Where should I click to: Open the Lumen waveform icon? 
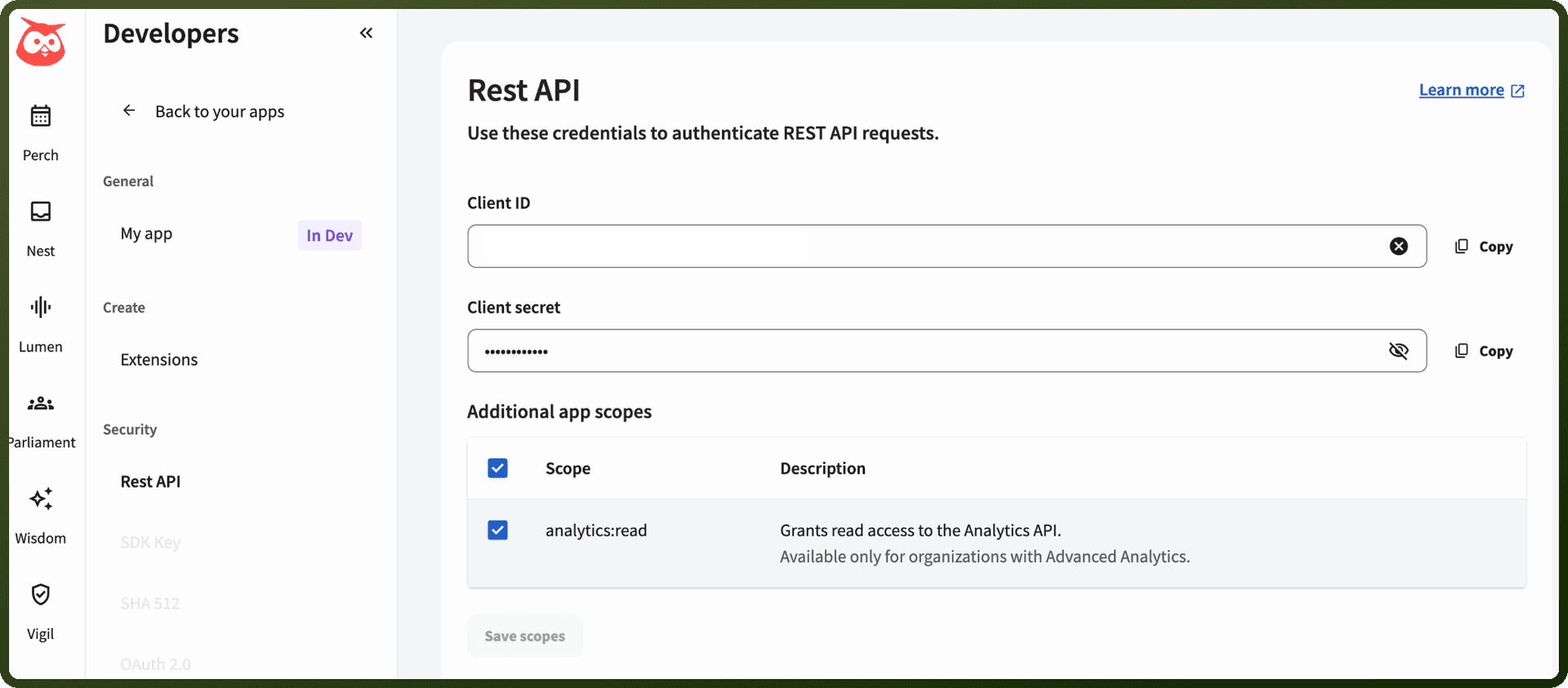(41, 307)
